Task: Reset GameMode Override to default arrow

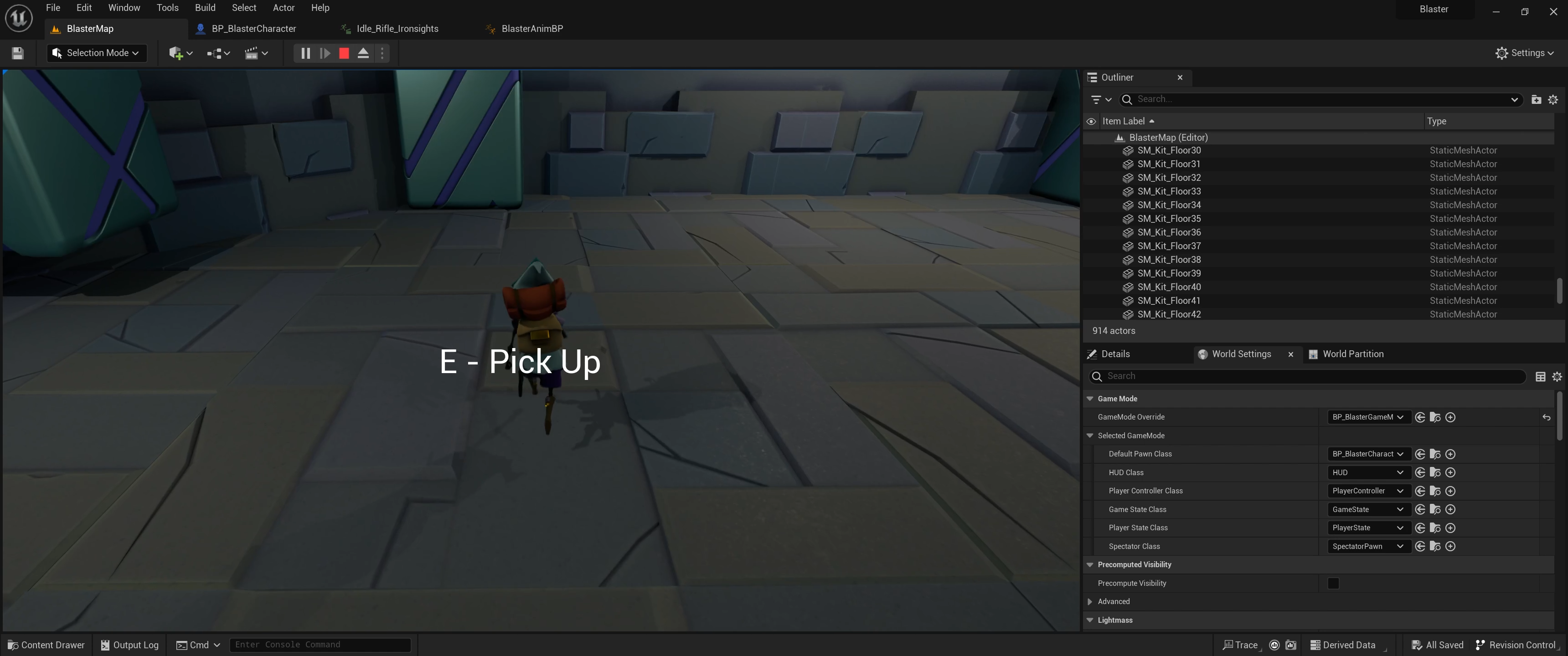Action: [1546, 417]
